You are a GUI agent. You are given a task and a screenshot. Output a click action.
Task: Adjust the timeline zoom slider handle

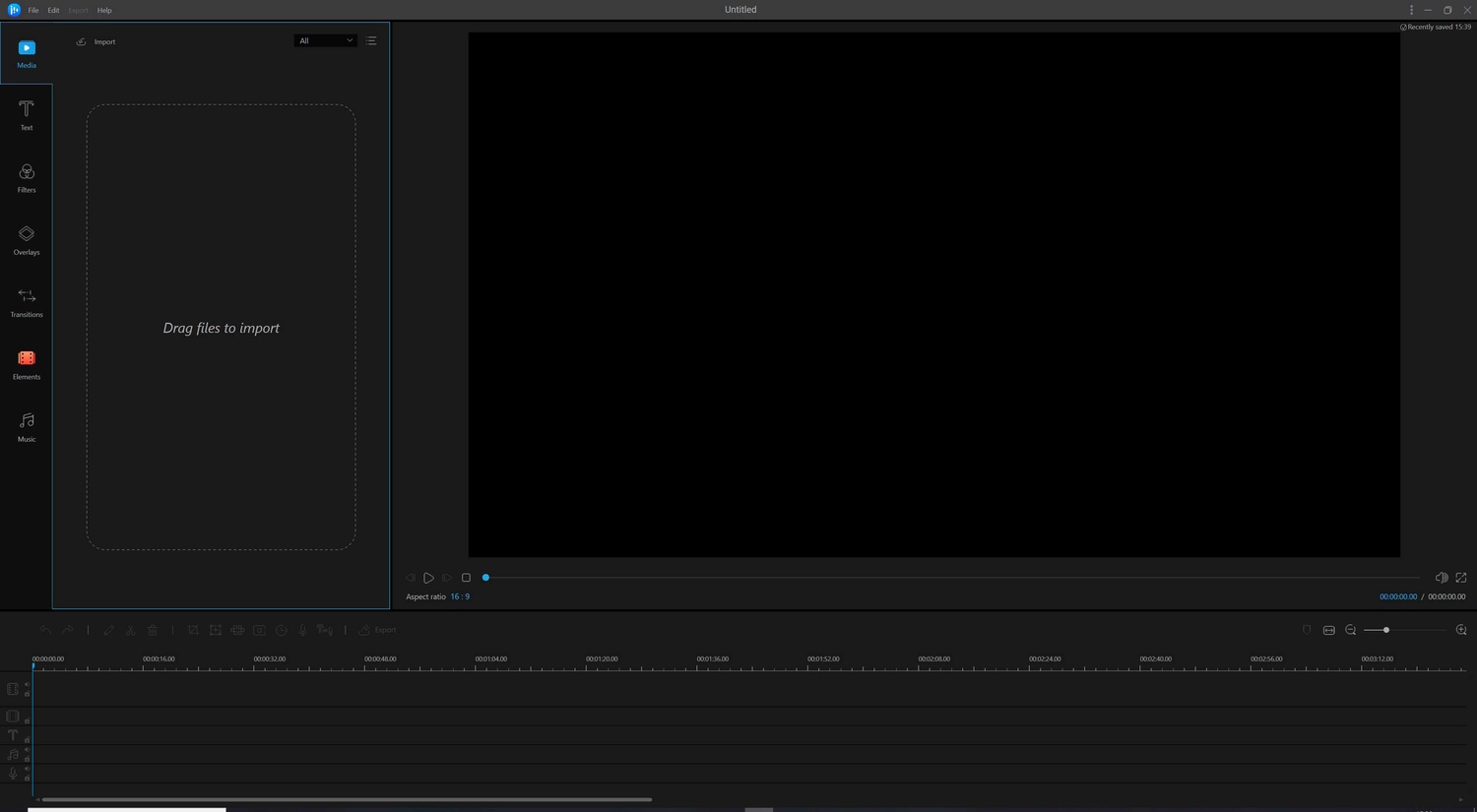1386,630
